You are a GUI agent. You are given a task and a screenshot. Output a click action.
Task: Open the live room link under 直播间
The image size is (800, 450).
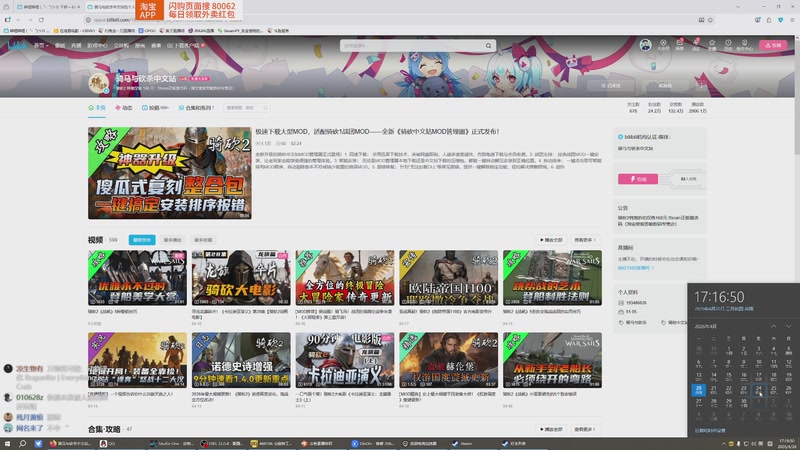tap(636, 268)
